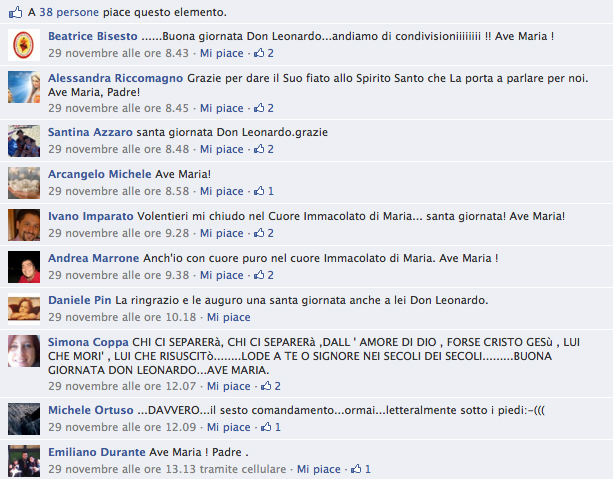Click thumbs-up icon beside '38 persone'
The width and height of the screenshot is (613, 479).
tap(16, 13)
